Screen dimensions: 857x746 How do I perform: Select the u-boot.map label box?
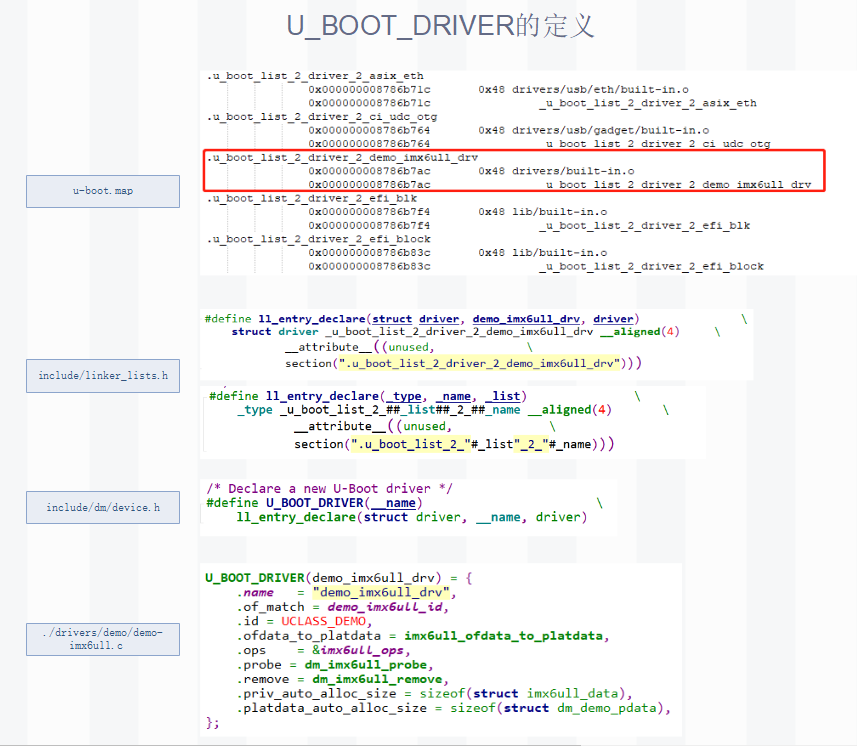[x=102, y=191]
